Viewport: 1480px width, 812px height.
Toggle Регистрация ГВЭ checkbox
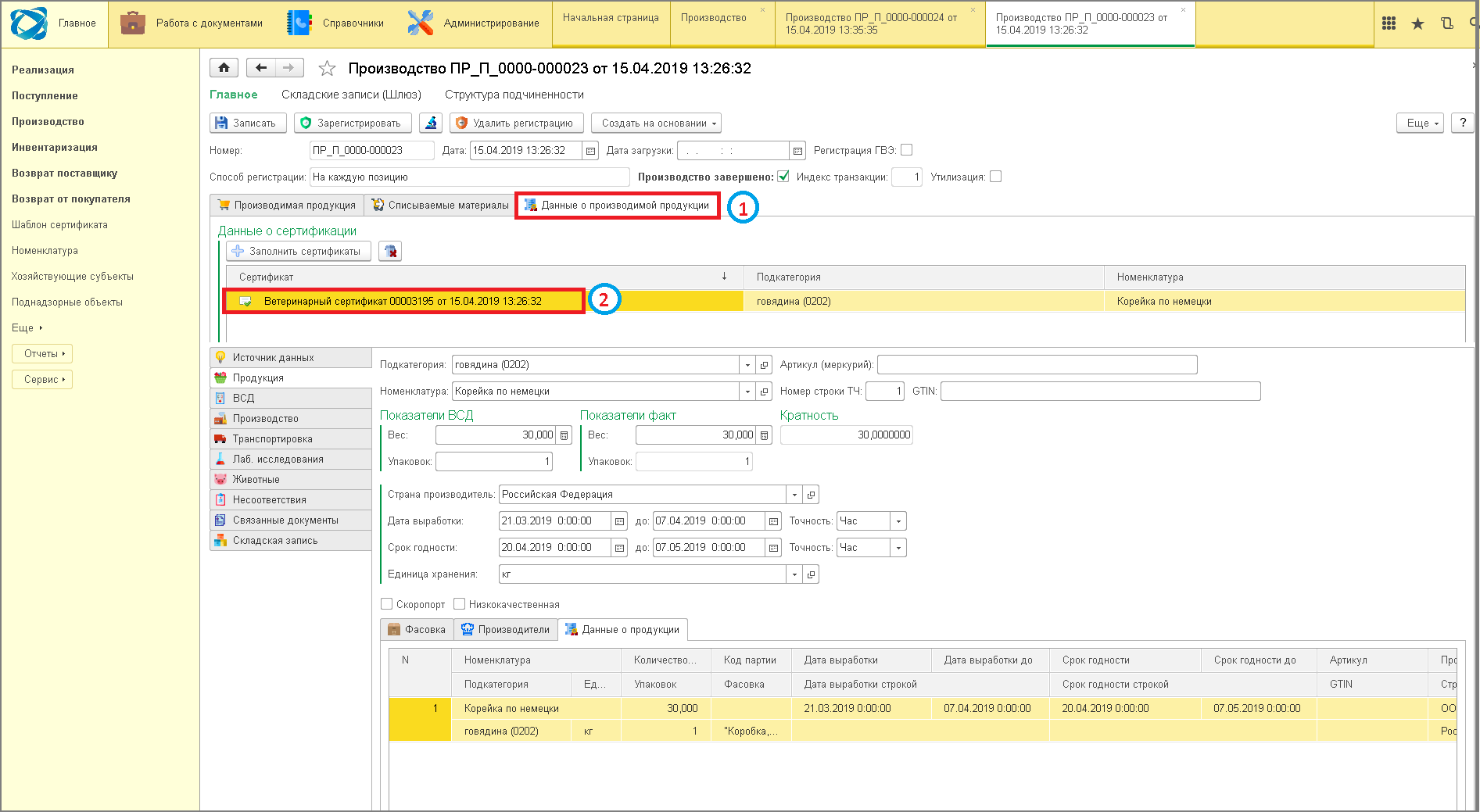(907, 150)
